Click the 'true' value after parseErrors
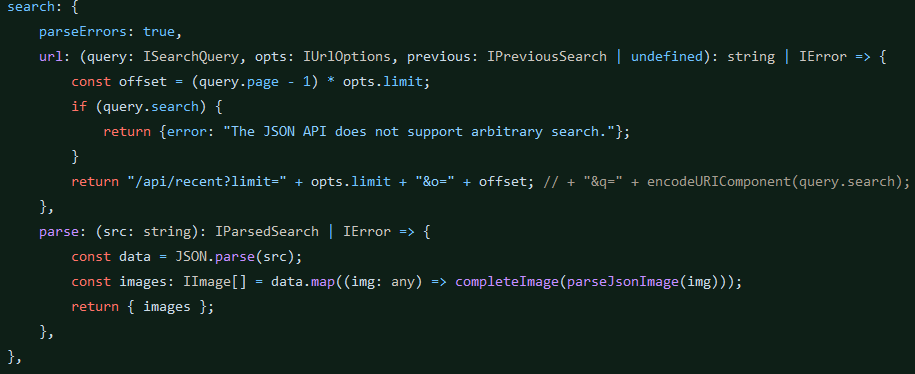 click(x=159, y=32)
